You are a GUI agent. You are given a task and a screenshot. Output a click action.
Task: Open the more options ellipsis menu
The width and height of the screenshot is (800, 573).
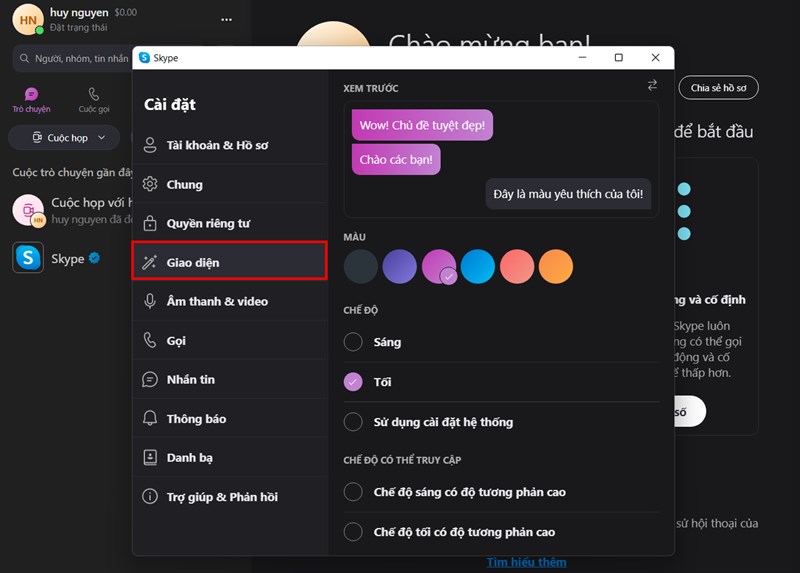[227, 19]
